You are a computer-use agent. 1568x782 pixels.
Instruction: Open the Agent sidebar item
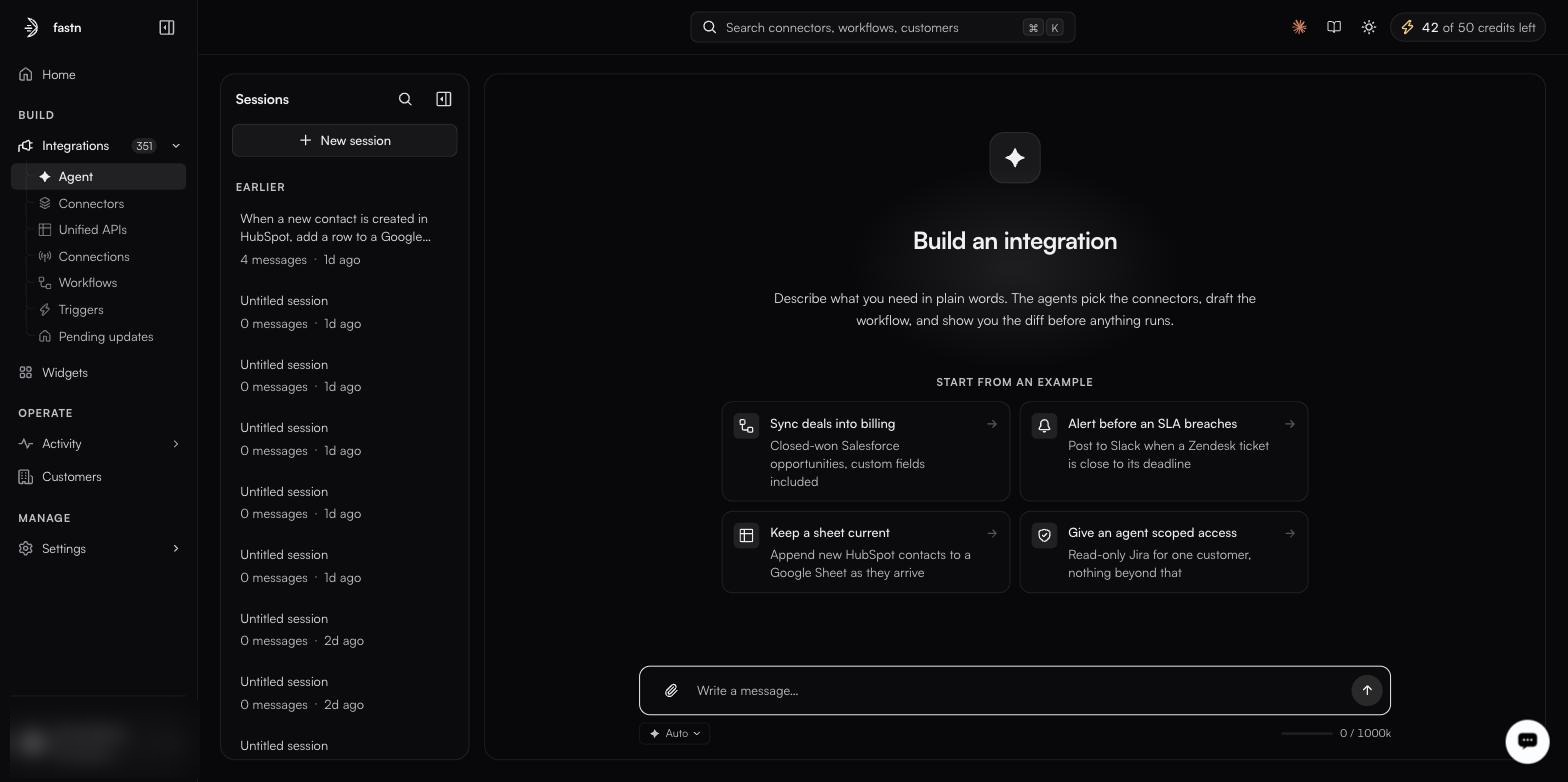click(98, 176)
